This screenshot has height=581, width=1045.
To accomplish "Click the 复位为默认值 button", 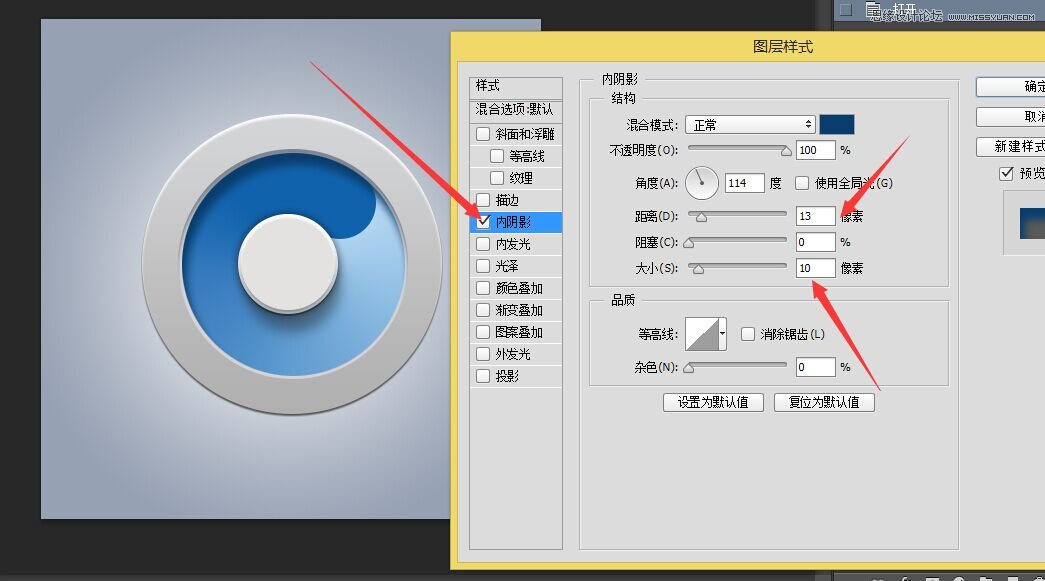I will (x=824, y=402).
